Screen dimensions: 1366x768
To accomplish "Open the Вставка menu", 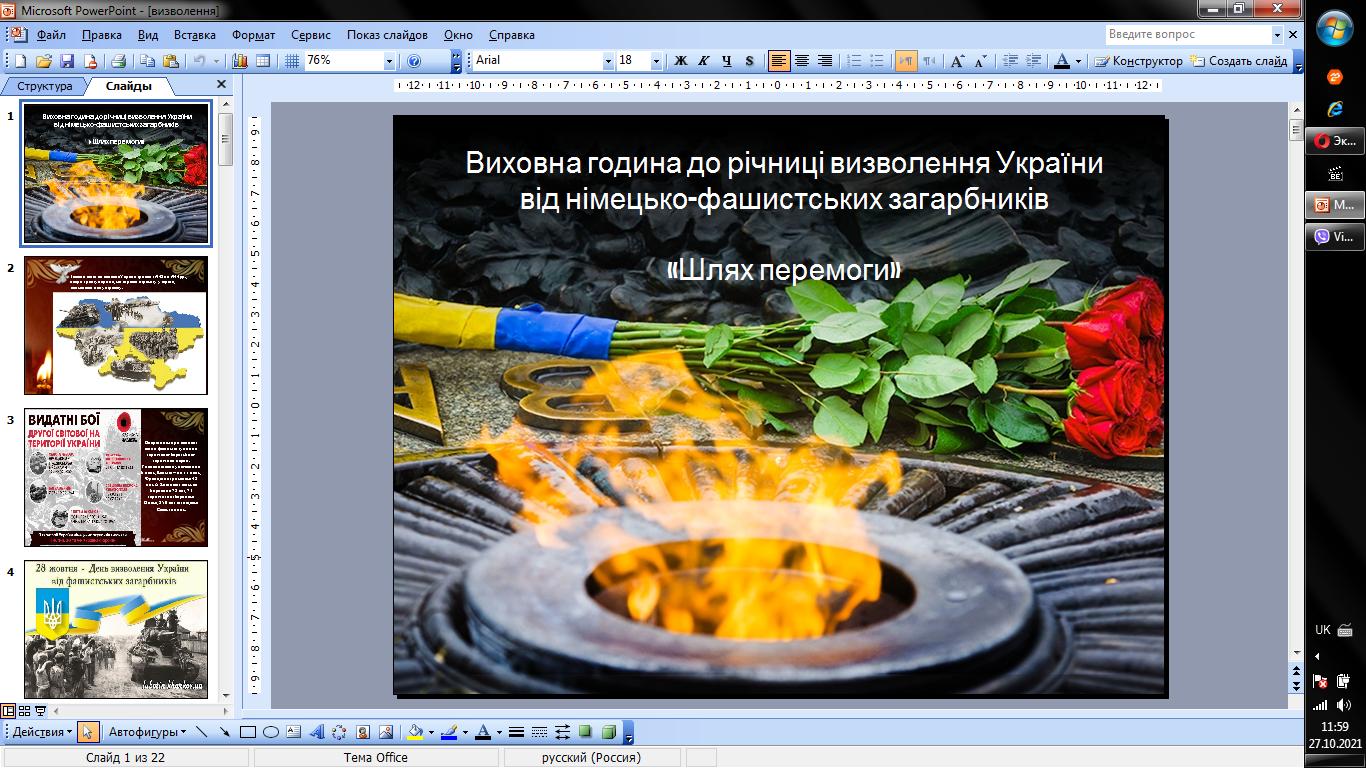I will pyautogui.click(x=194, y=35).
